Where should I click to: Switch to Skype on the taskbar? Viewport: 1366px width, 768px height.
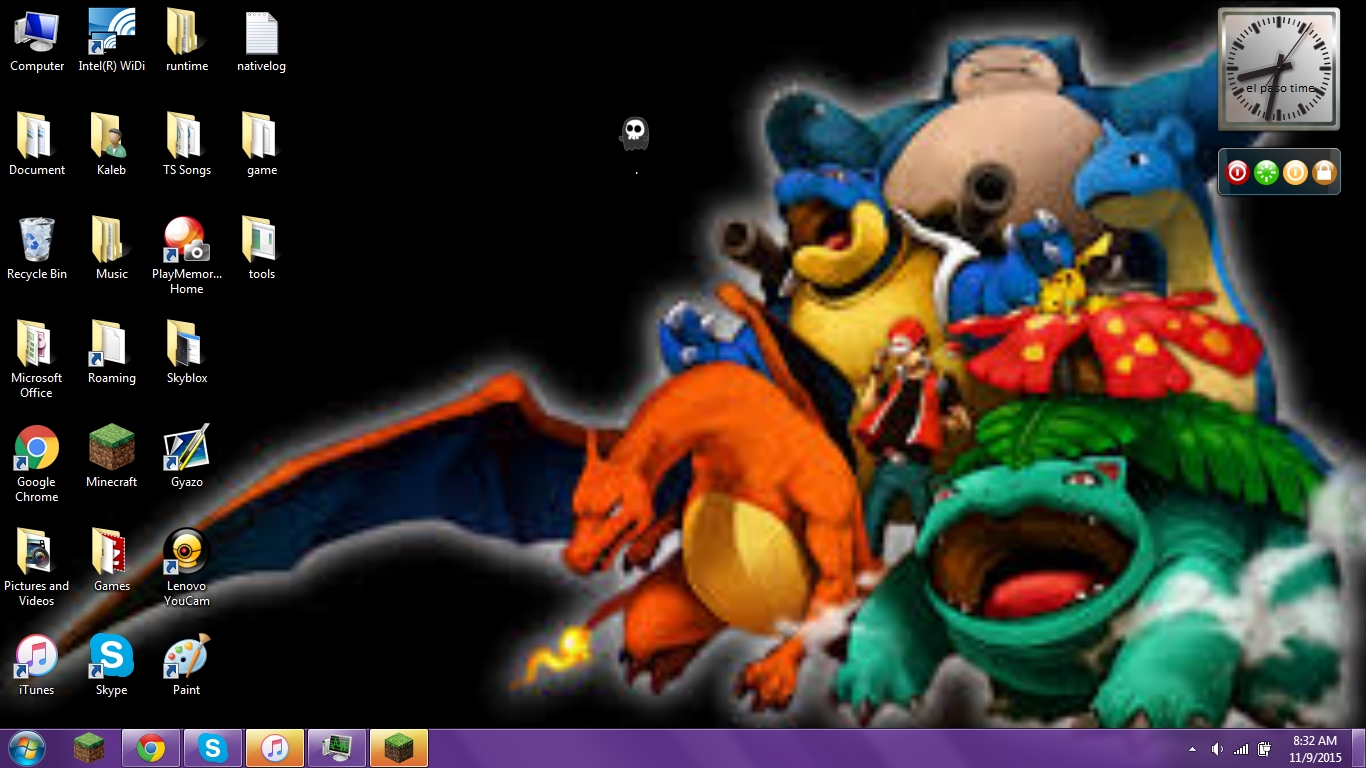point(213,748)
